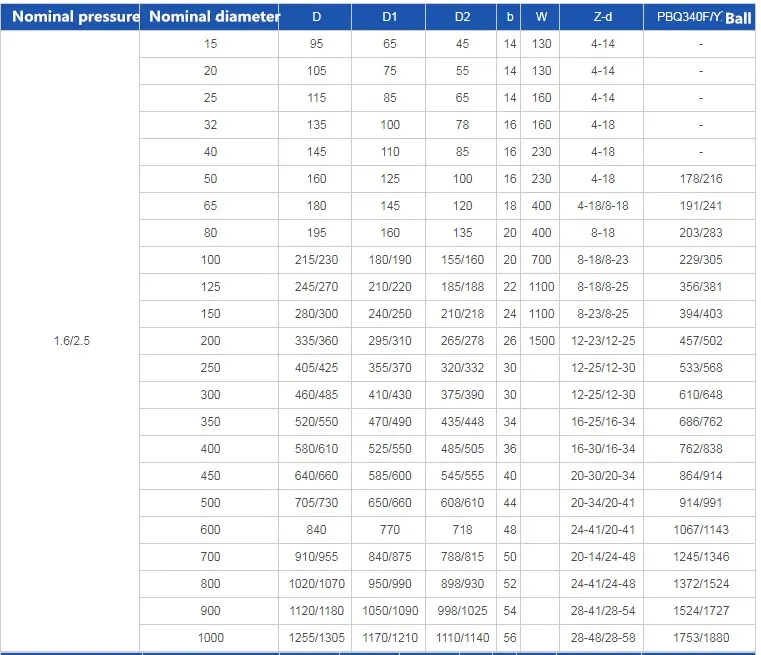Click the "Nominal diameter" column header
761x655 pixels.
tap(209, 17)
